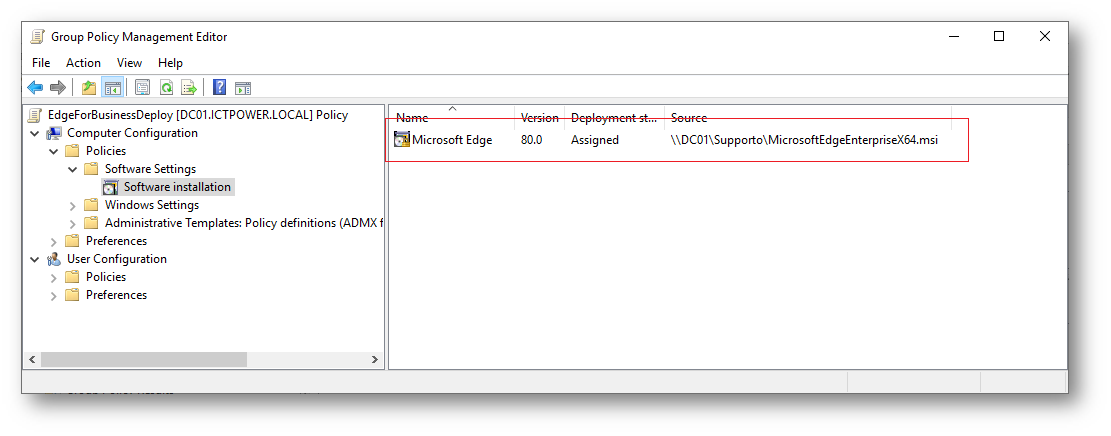Expand Policies under User Configuration

click(x=54, y=278)
